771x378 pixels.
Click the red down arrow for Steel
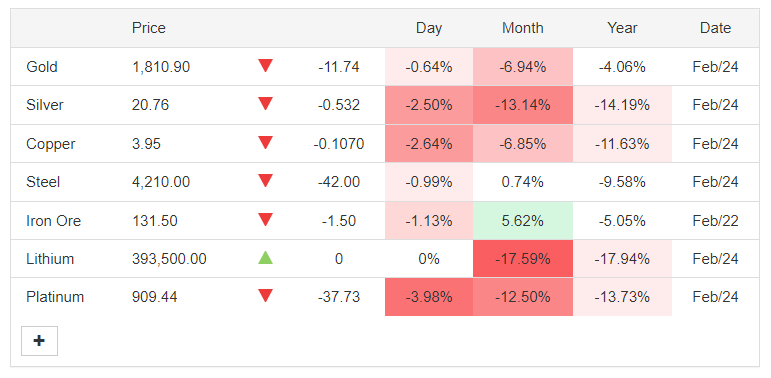coord(266,181)
